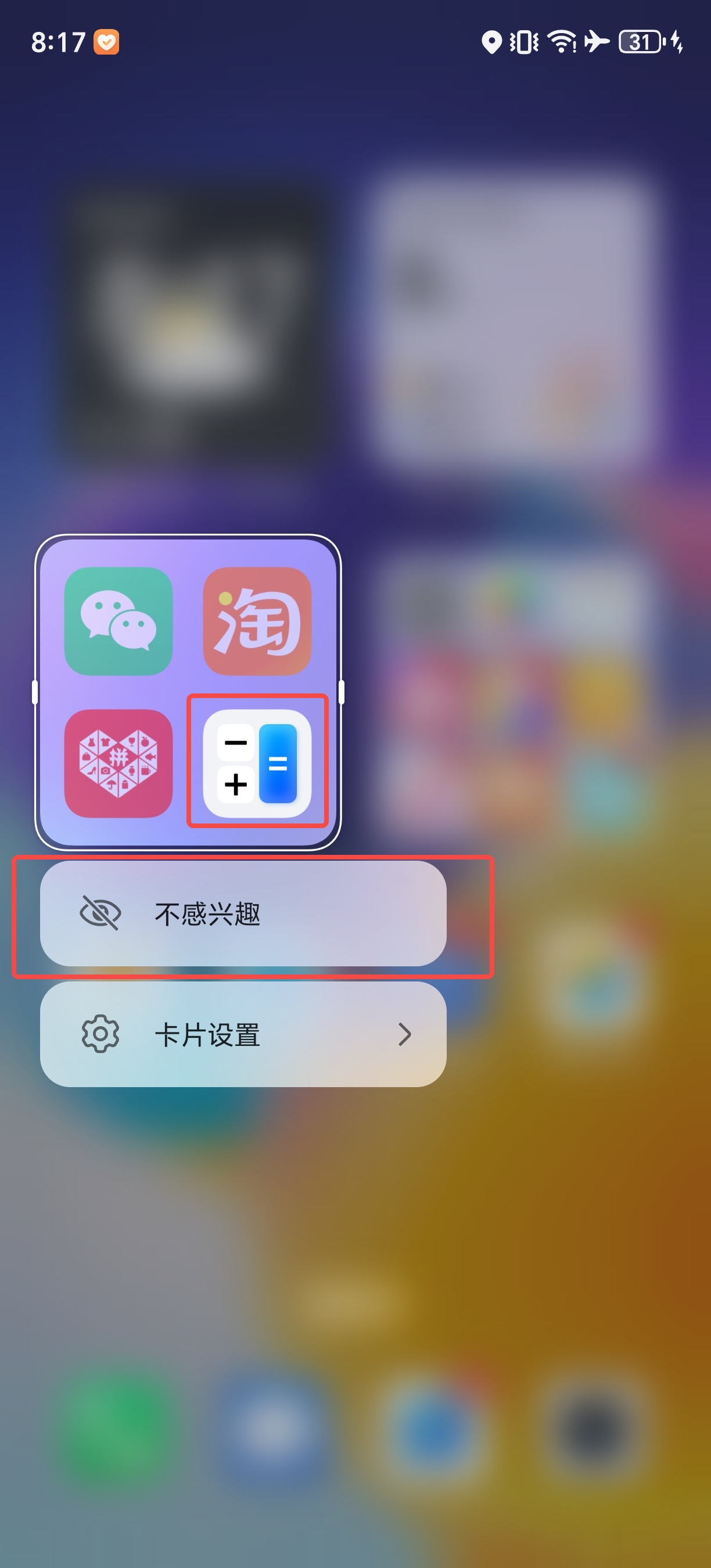Tap the battery level indicator

point(641,41)
